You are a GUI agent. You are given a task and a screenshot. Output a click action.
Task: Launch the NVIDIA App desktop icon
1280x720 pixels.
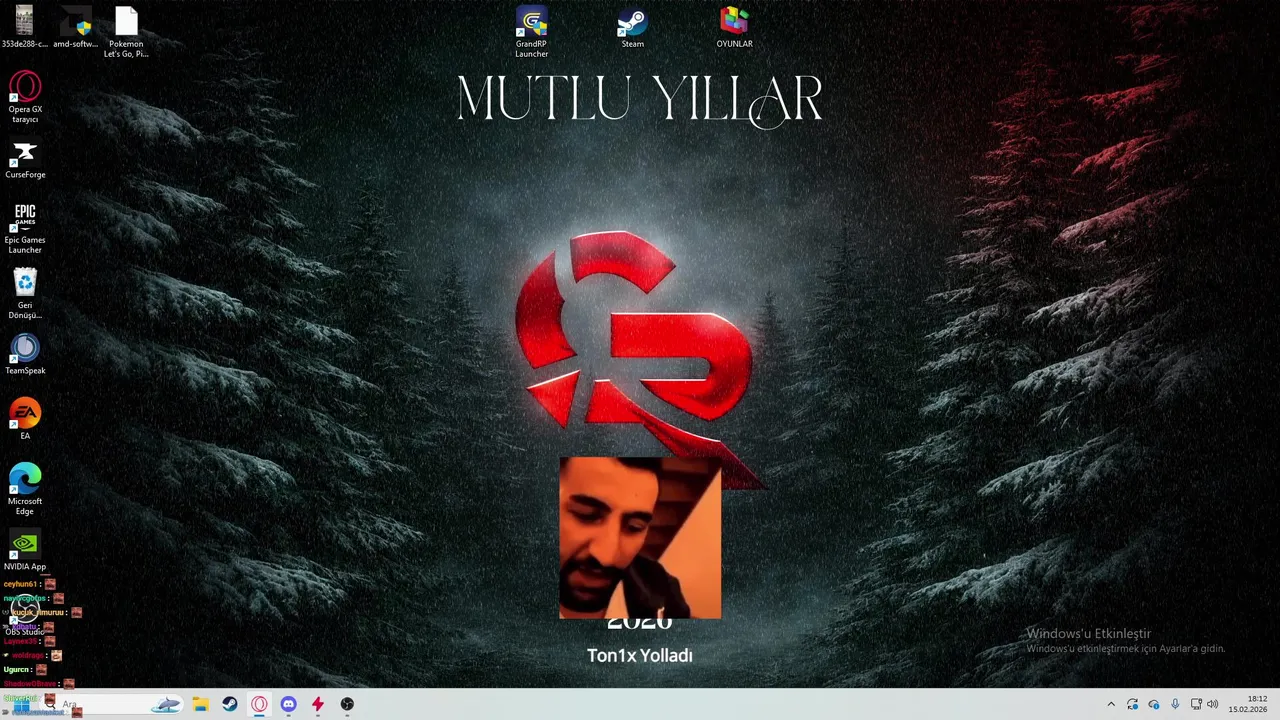25,551
